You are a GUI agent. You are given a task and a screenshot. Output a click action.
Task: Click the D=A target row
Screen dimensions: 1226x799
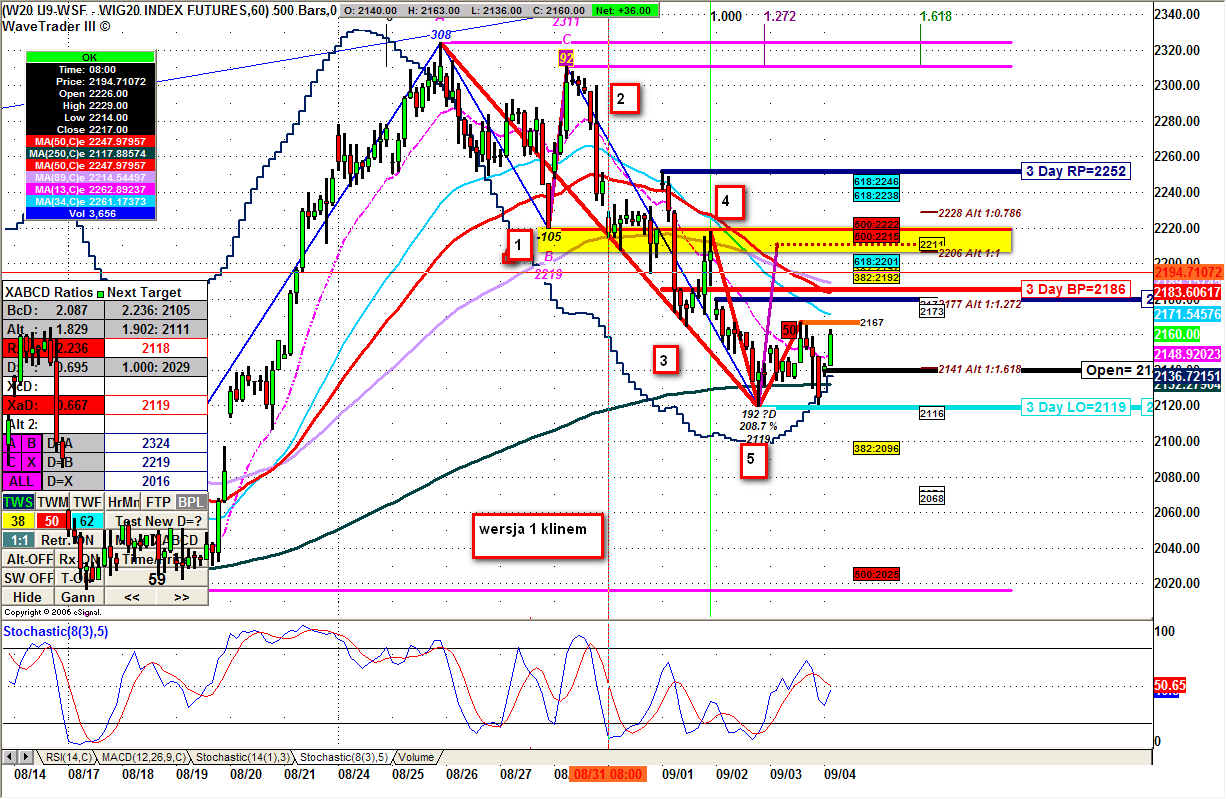(x=73, y=443)
